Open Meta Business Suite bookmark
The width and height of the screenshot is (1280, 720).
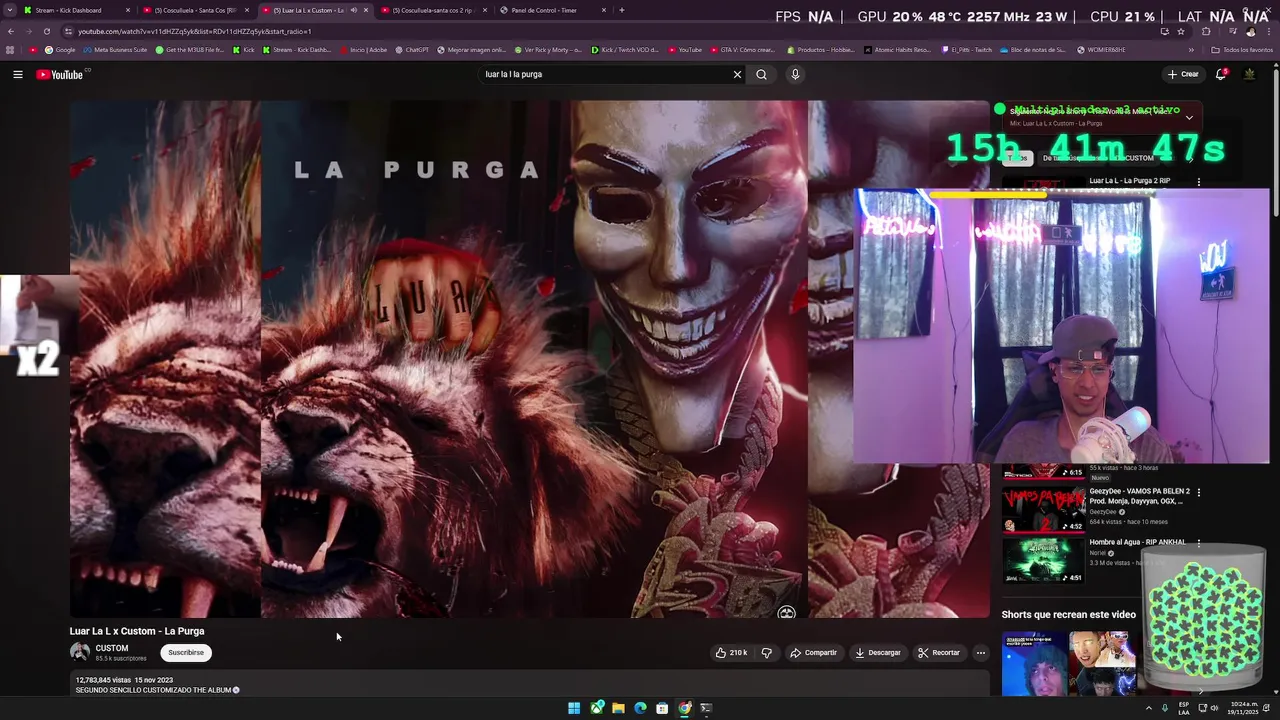click(x=115, y=50)
